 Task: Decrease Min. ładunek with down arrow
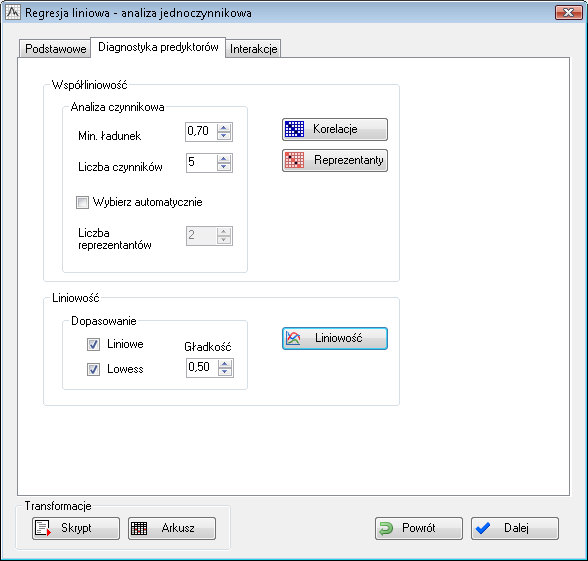click(x=224, y=136)
